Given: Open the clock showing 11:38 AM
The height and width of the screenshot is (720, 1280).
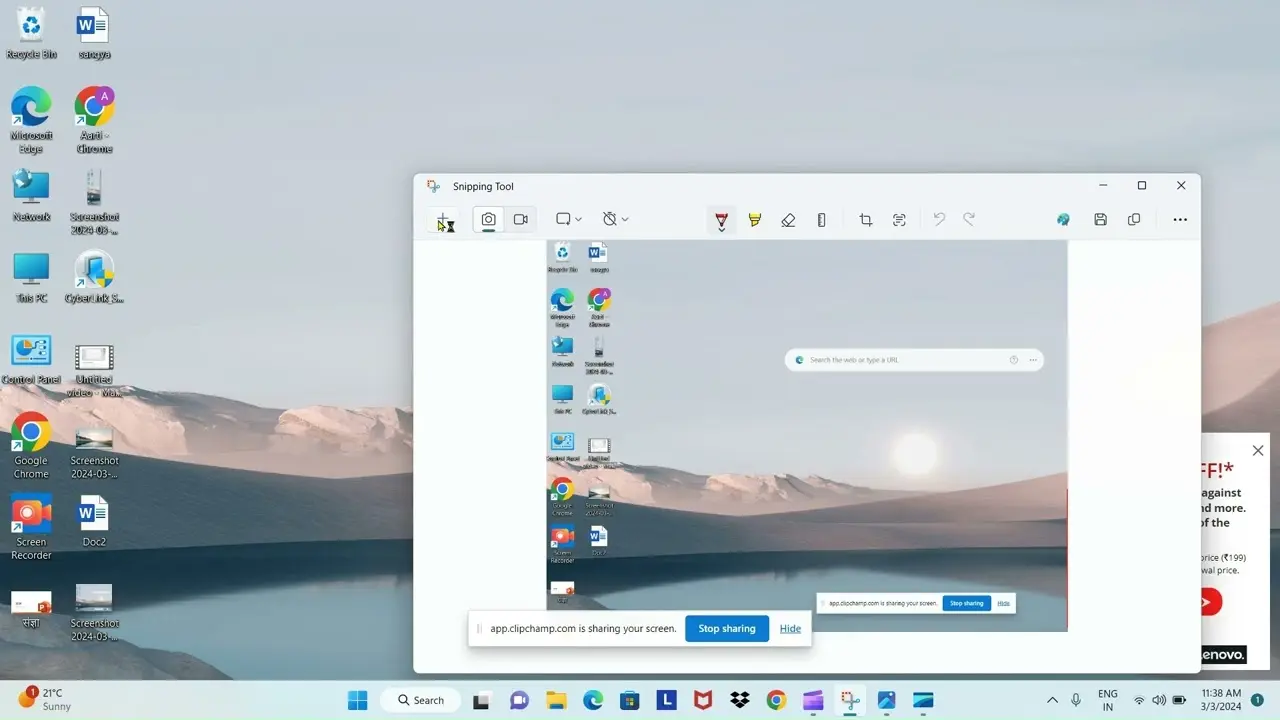Looking at the screenshot, I should [x=1221, y=700].
